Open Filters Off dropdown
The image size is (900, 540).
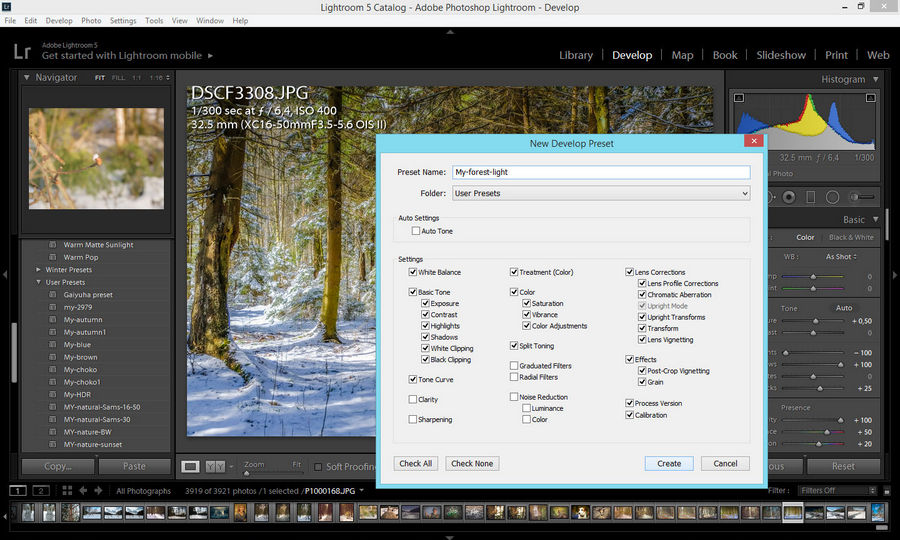(837, 491)
